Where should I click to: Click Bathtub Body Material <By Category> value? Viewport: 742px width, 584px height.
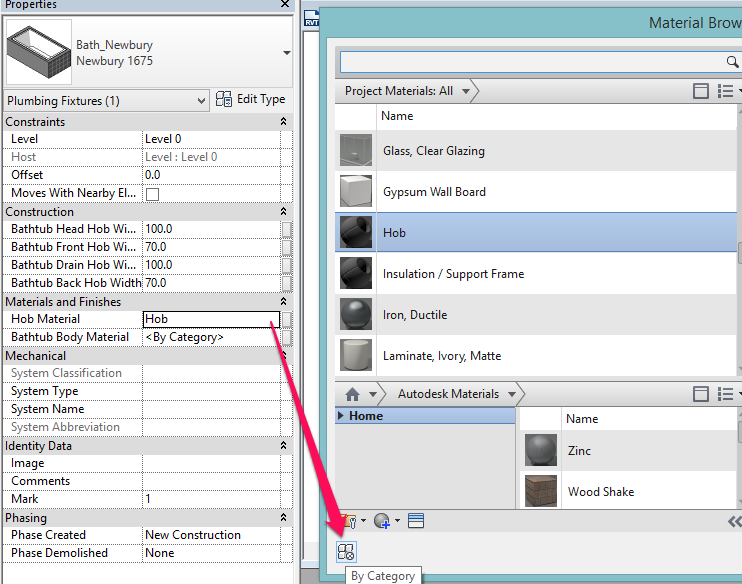pos(212,337)
